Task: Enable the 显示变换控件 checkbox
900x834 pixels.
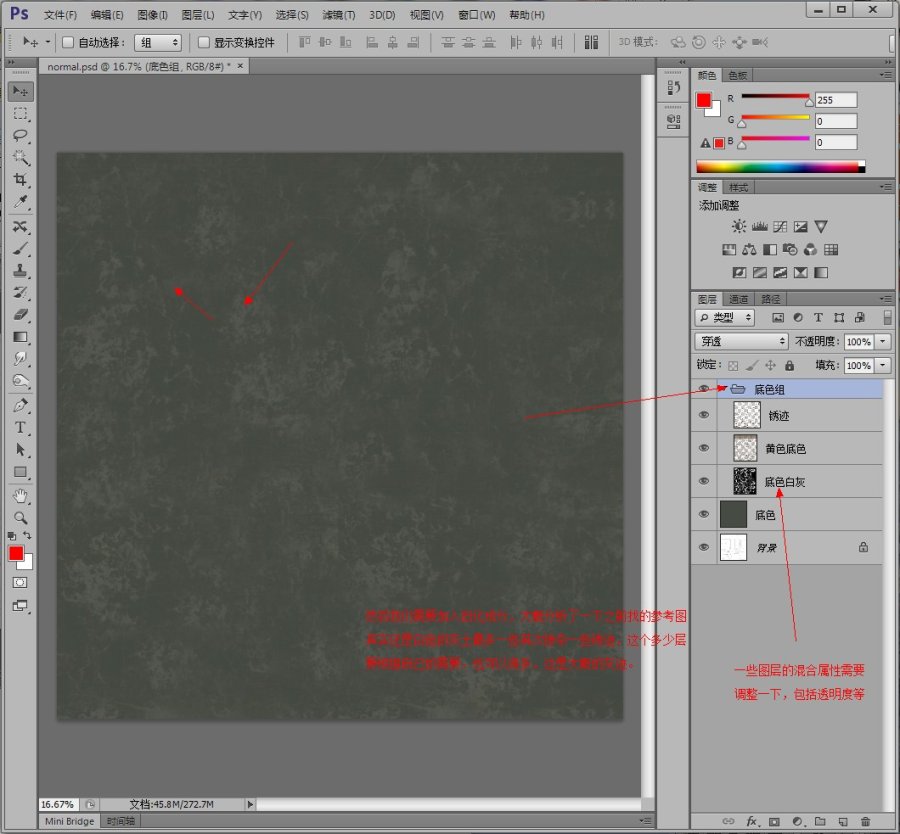Action: 204,43
